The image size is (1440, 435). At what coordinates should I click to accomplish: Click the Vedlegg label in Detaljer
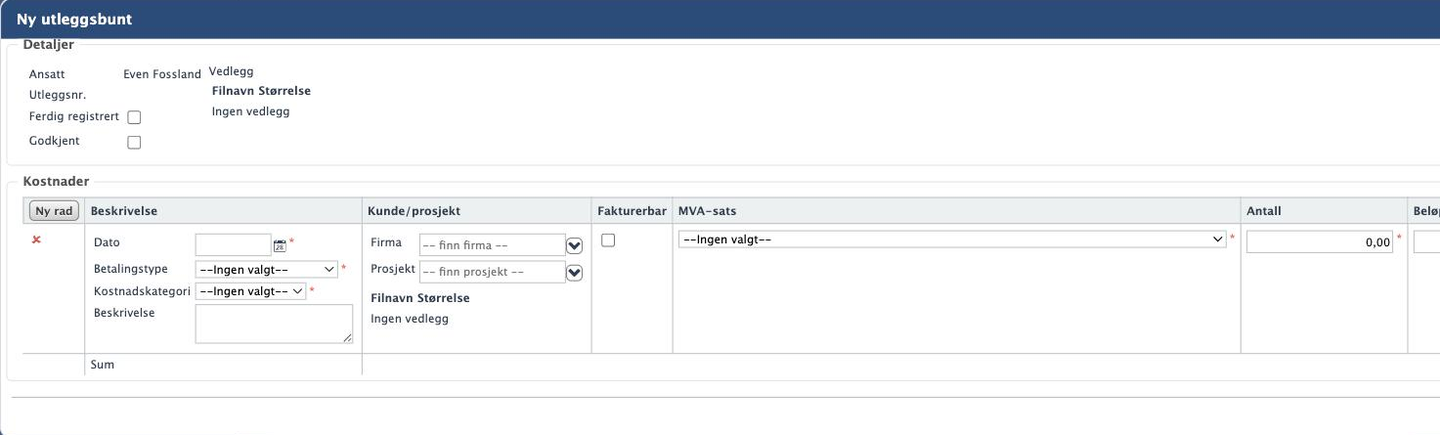[231, 71]
